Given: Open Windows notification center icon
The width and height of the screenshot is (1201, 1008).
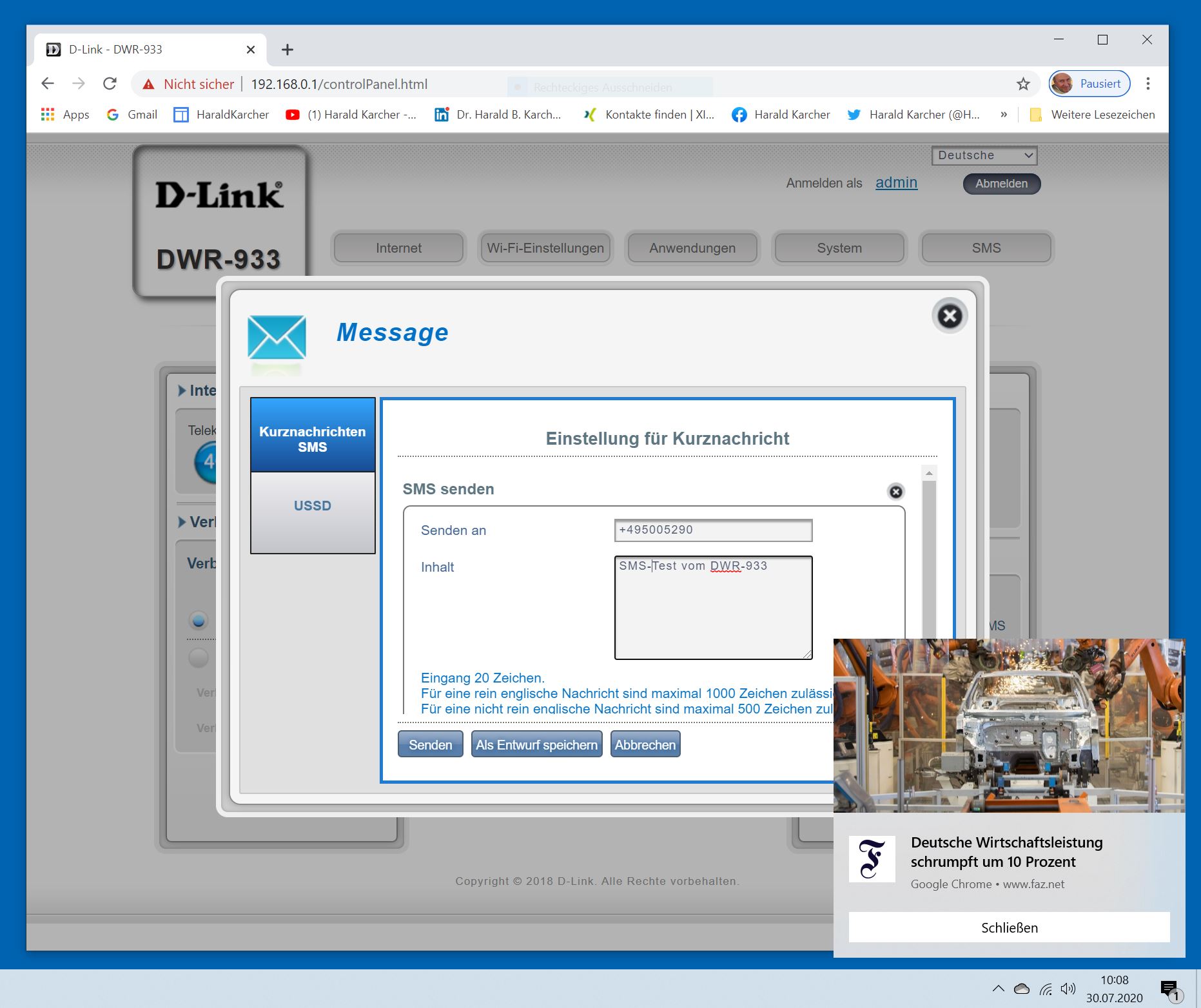Looking at the screenshot, I should (x=1169, y=989).
